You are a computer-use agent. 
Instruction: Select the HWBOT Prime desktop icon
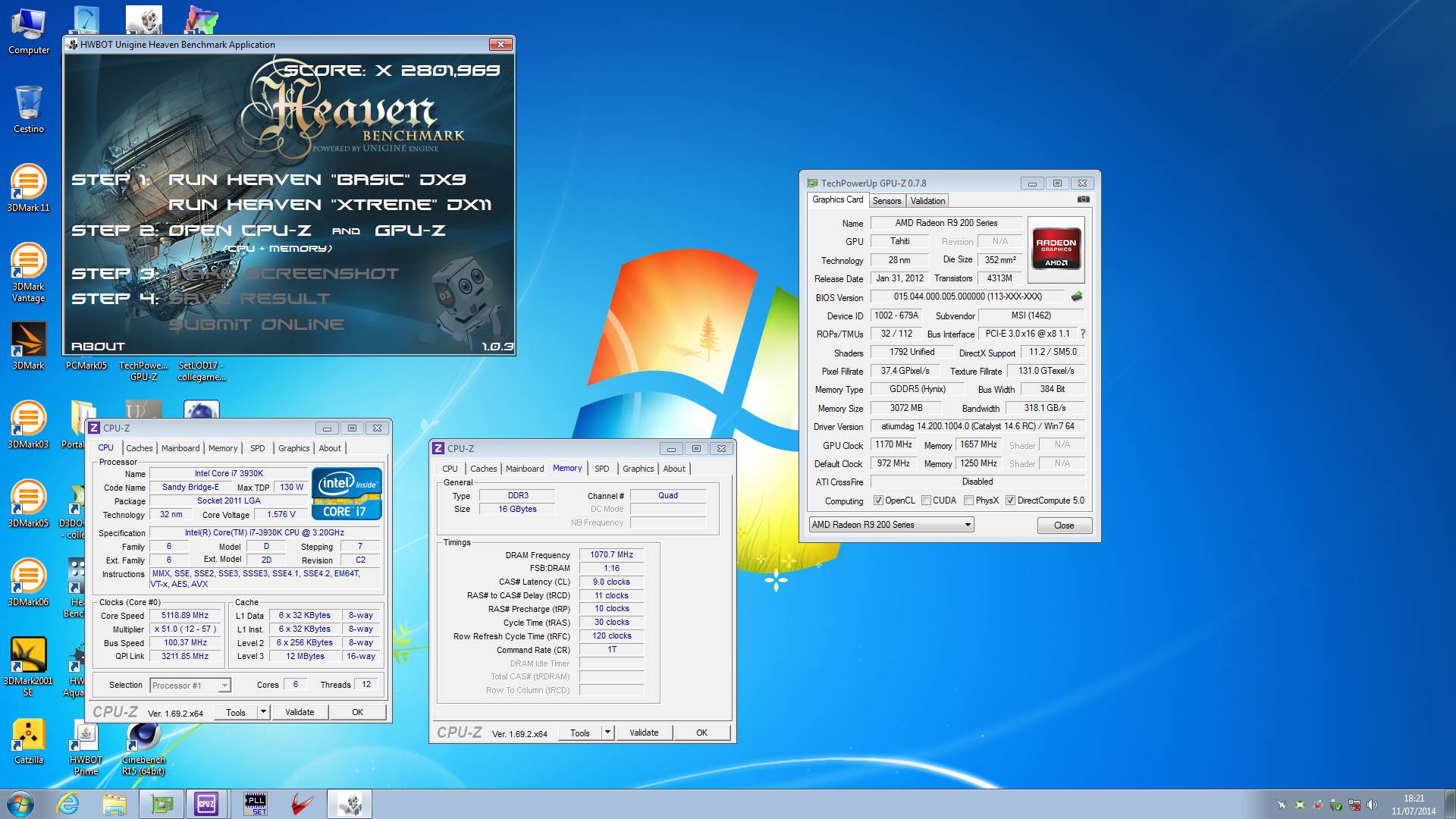86,747
